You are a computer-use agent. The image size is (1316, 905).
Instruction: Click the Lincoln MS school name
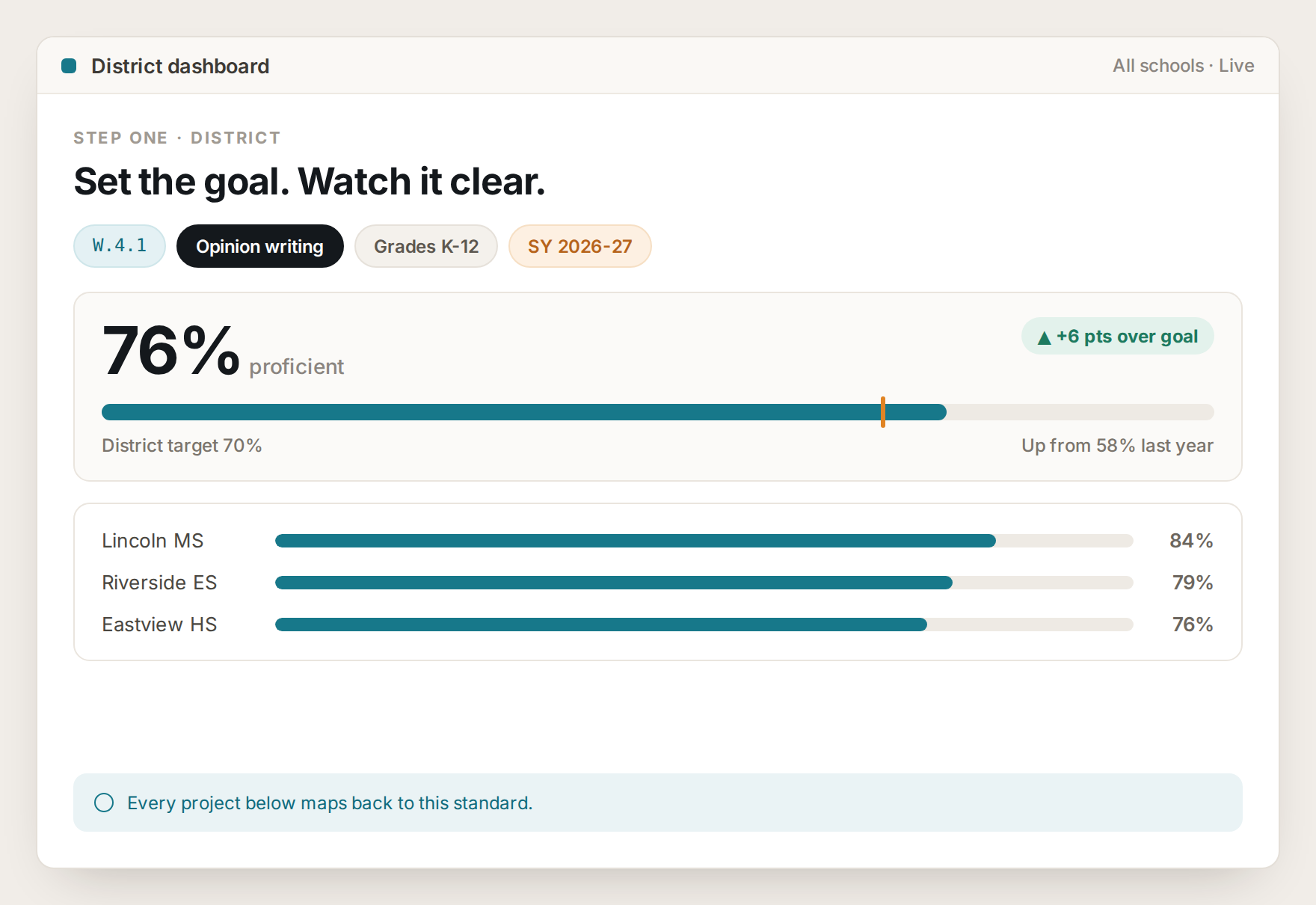(x=153, y=541)
